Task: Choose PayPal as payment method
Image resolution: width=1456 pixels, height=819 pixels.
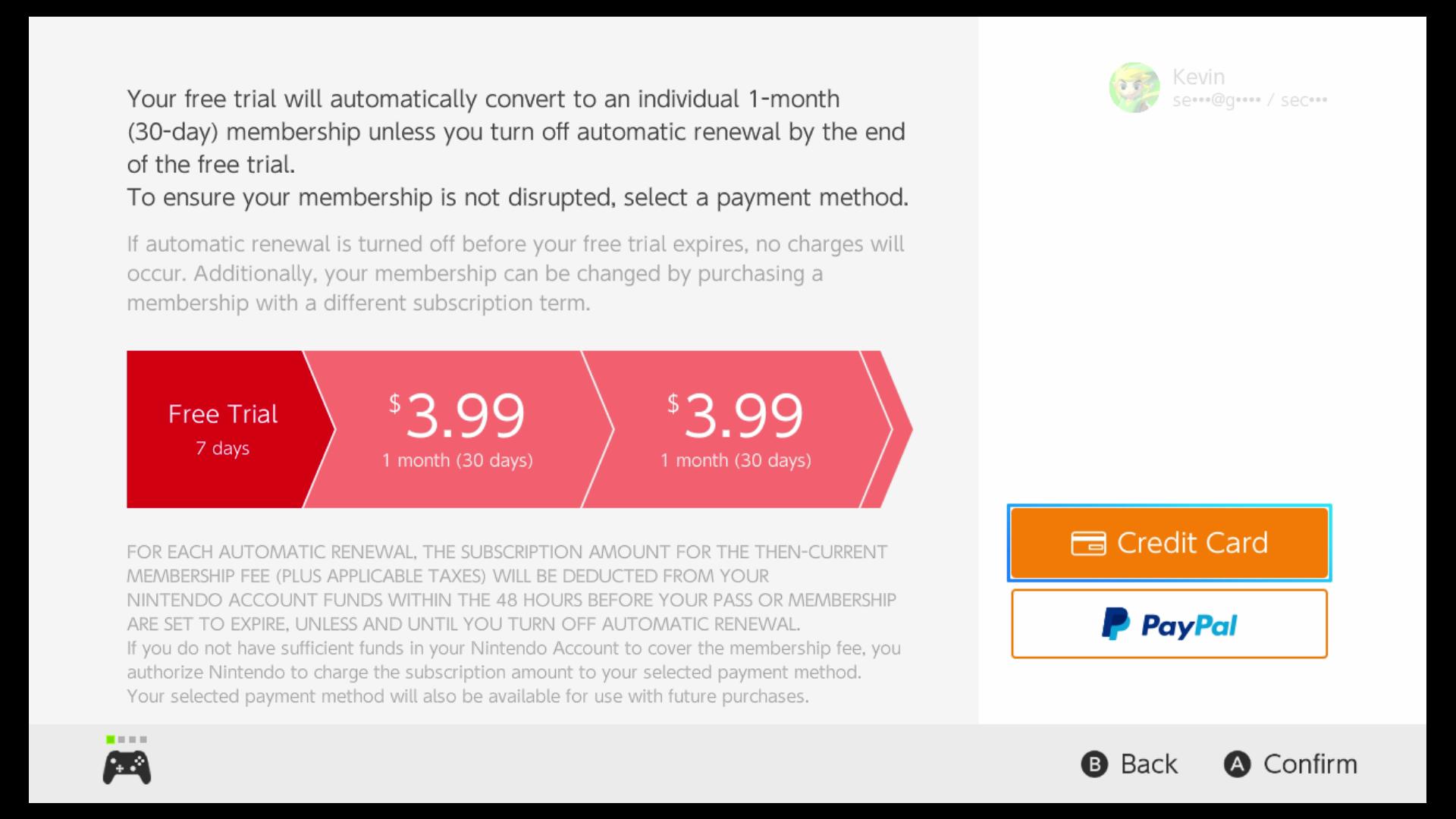Action: click(x=1169, y=624)
